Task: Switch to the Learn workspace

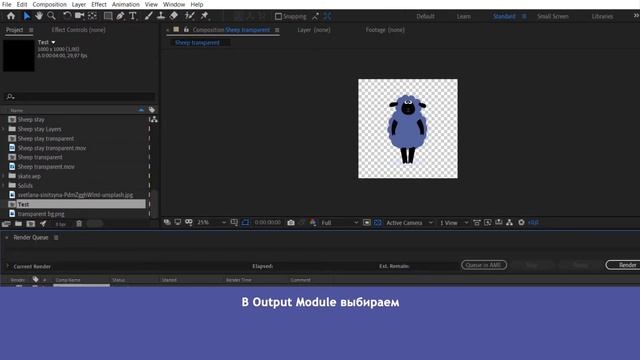Action: coord(464,16)
